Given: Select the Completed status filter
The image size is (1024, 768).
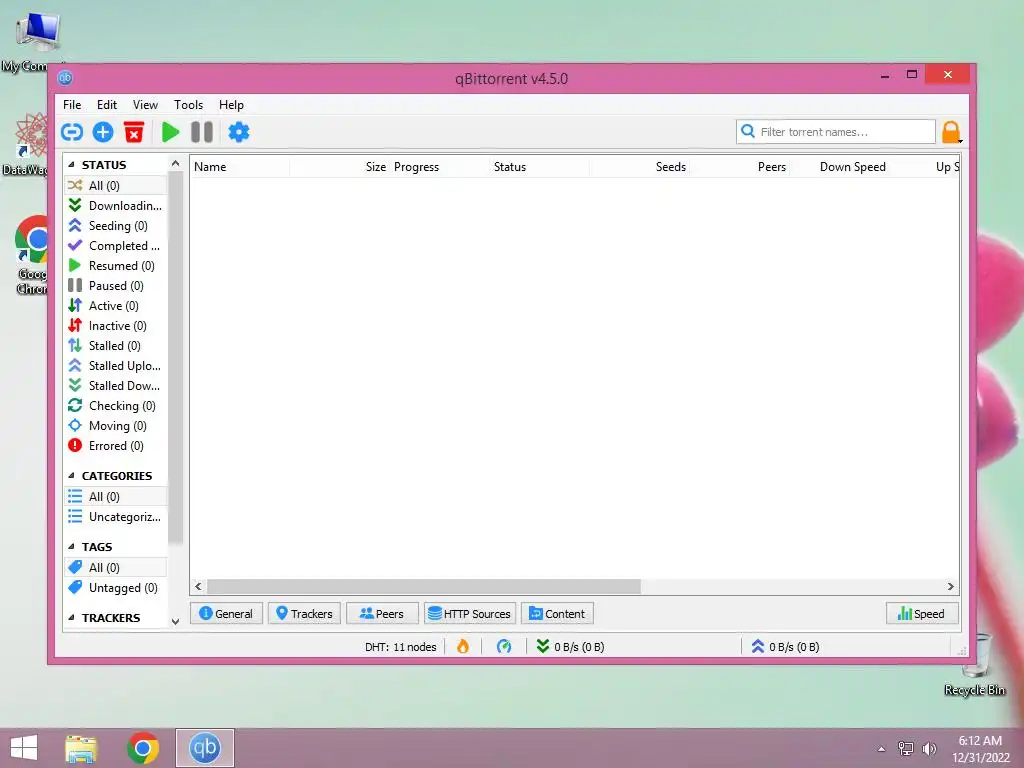Looking at the screenshot, I should tap(116, 246).
